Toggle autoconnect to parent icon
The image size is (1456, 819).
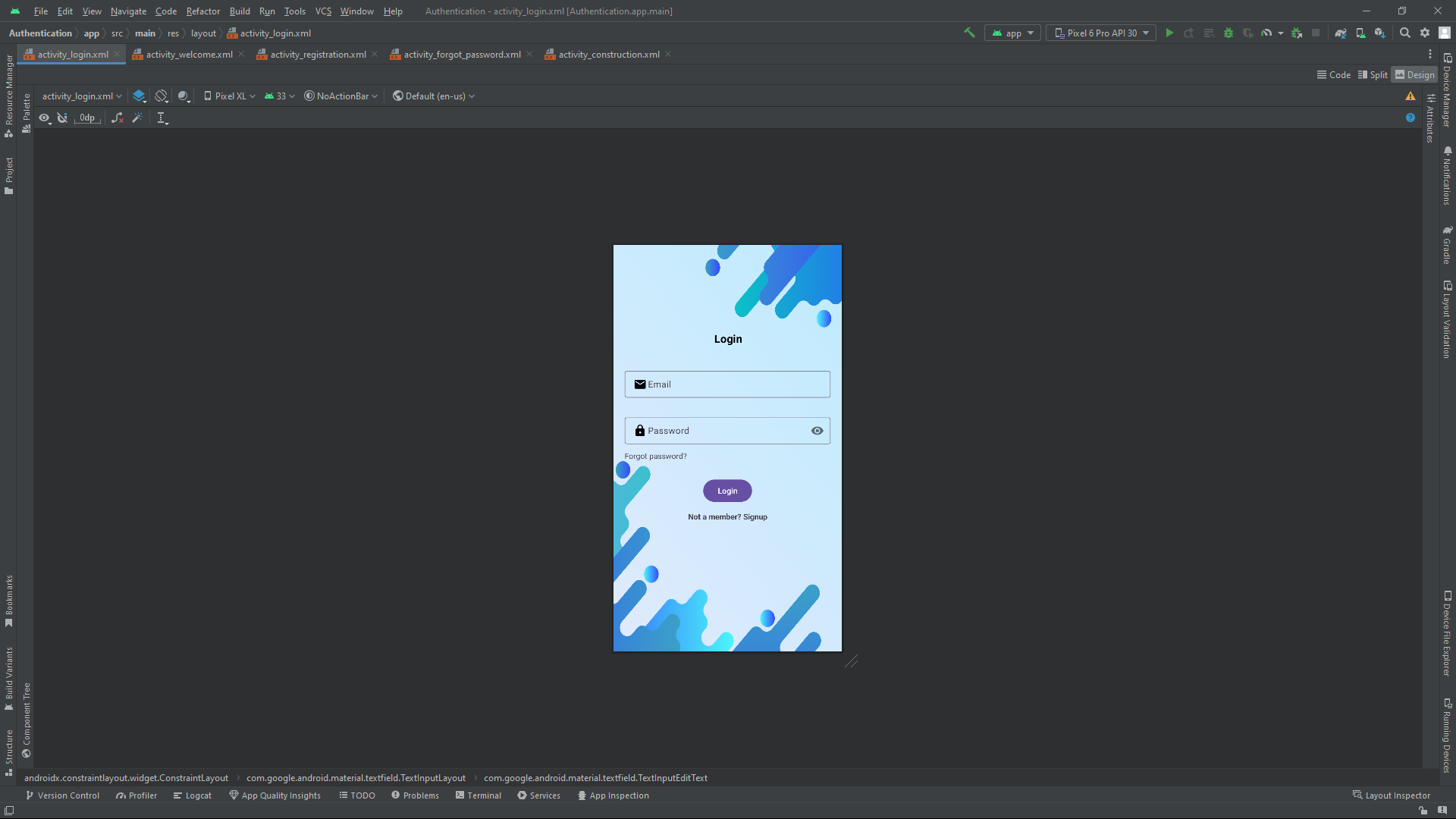pyautogui.click(x=62, y=118)
